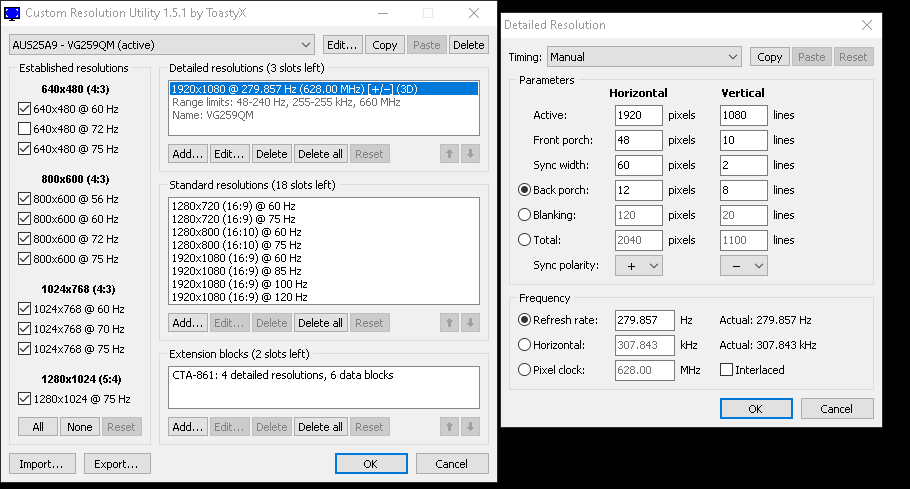This screenshot has width=910, height=489.
Task: Click Delete all under Standard resolutions
Action: [x=321, y=323]
